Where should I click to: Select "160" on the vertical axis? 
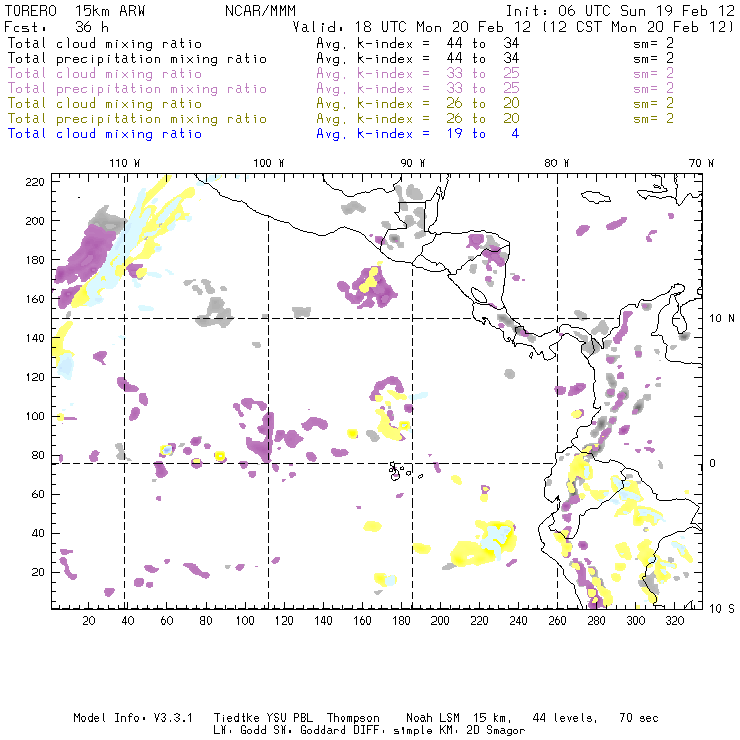coord(35,299)
